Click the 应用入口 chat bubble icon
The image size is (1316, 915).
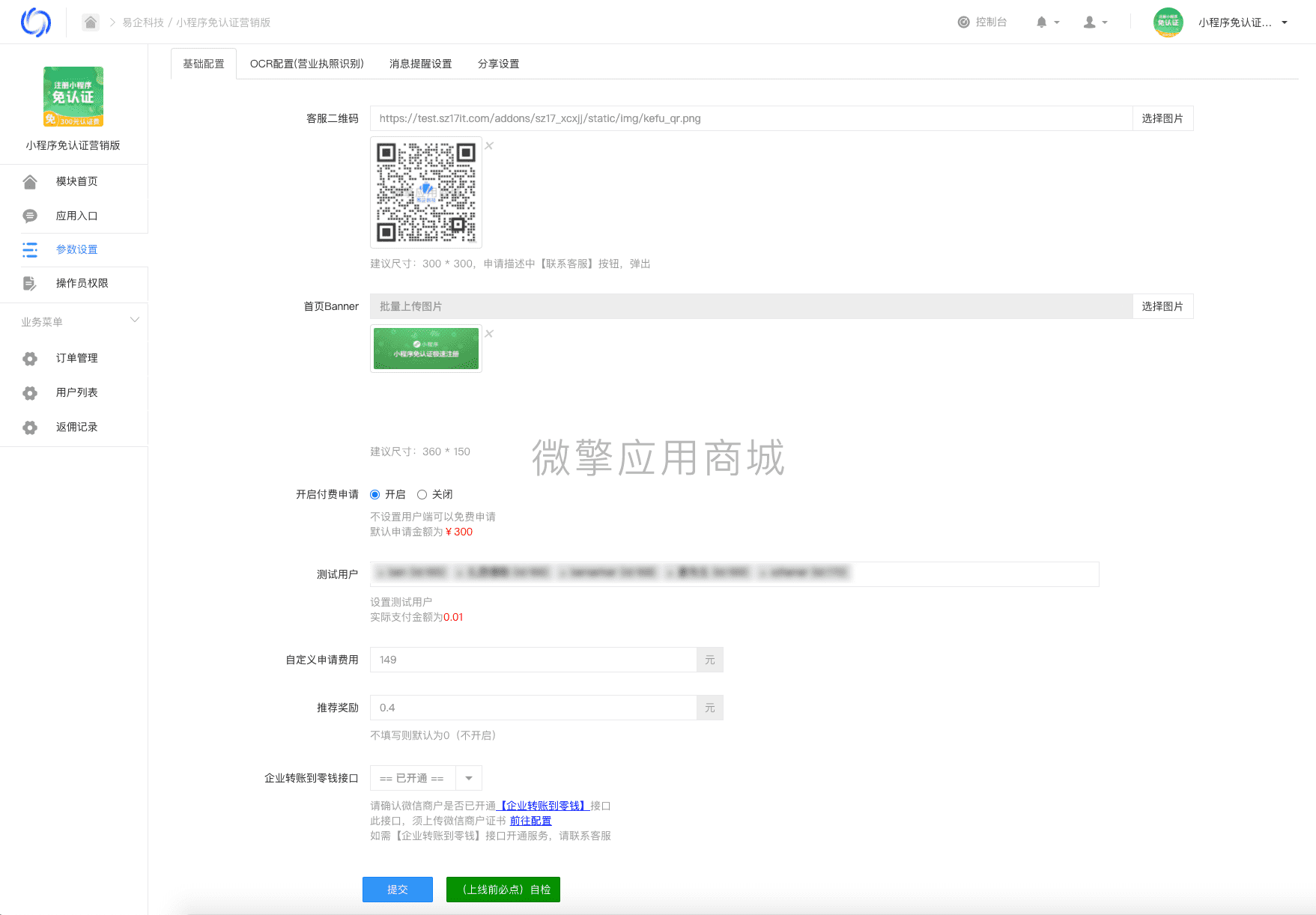pos(30,216)
